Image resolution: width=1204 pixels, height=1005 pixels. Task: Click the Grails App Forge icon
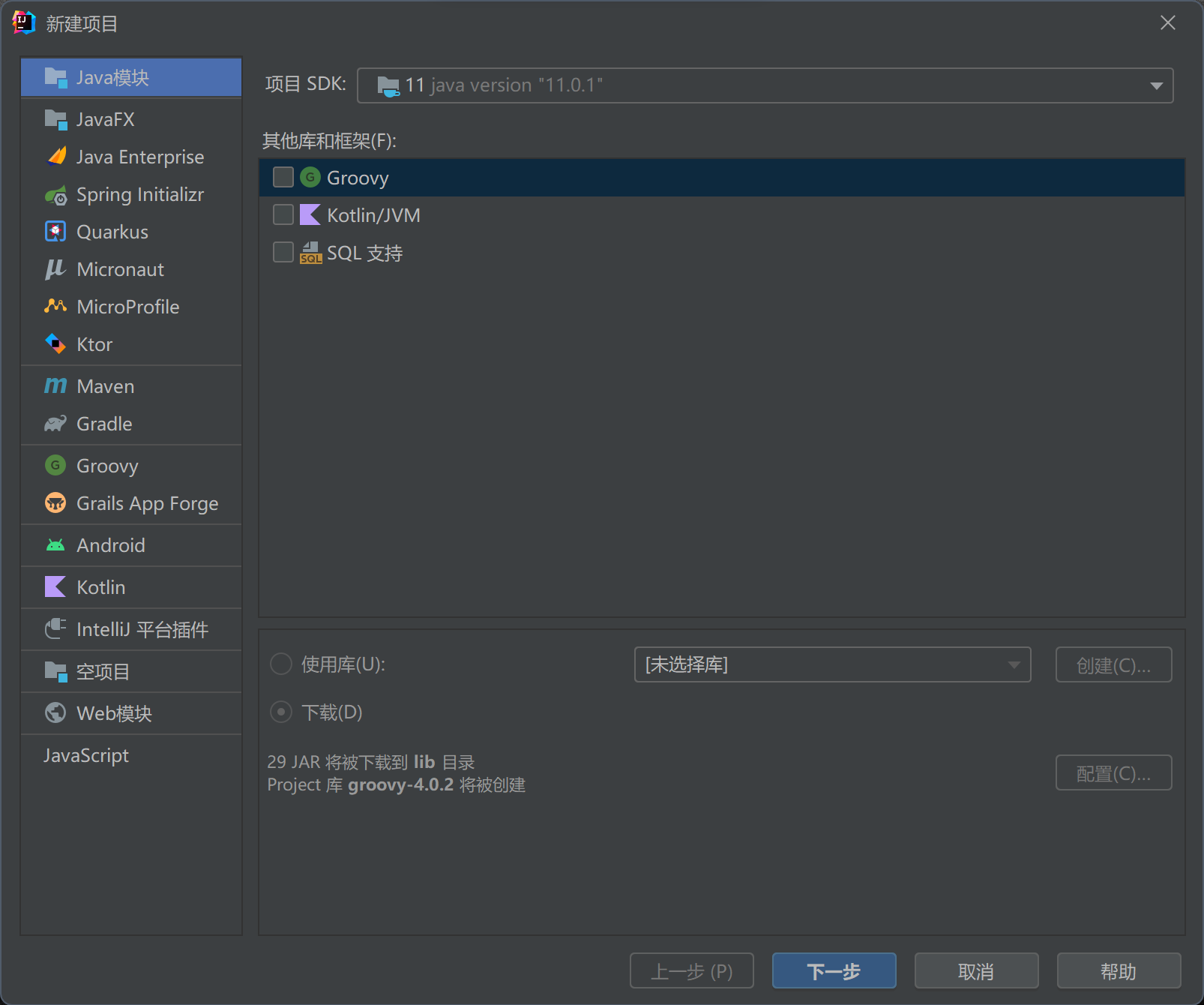pyautogui.click(x=55, y=502)
